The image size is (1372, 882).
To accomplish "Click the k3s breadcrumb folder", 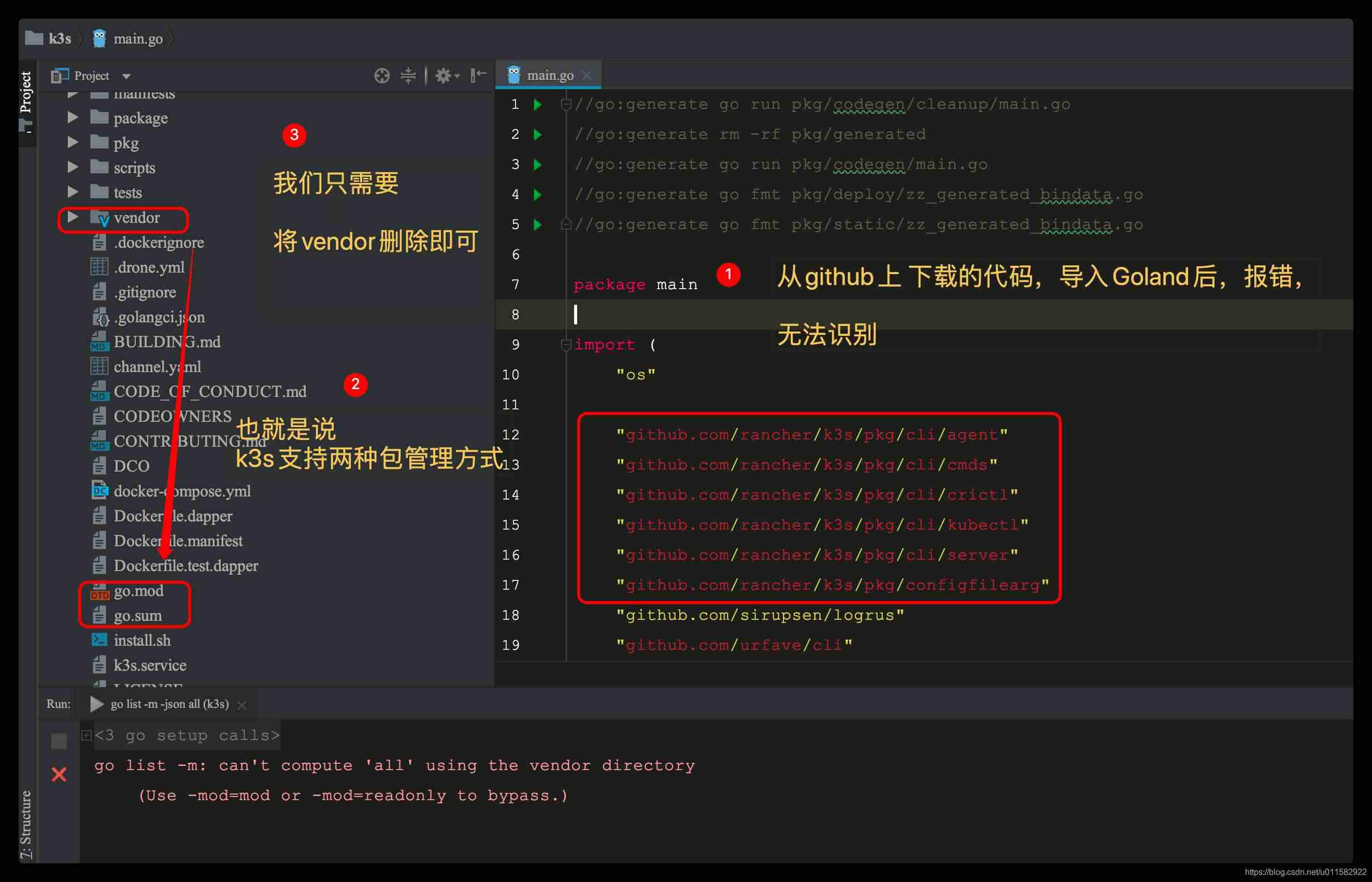I will (49, 38).
